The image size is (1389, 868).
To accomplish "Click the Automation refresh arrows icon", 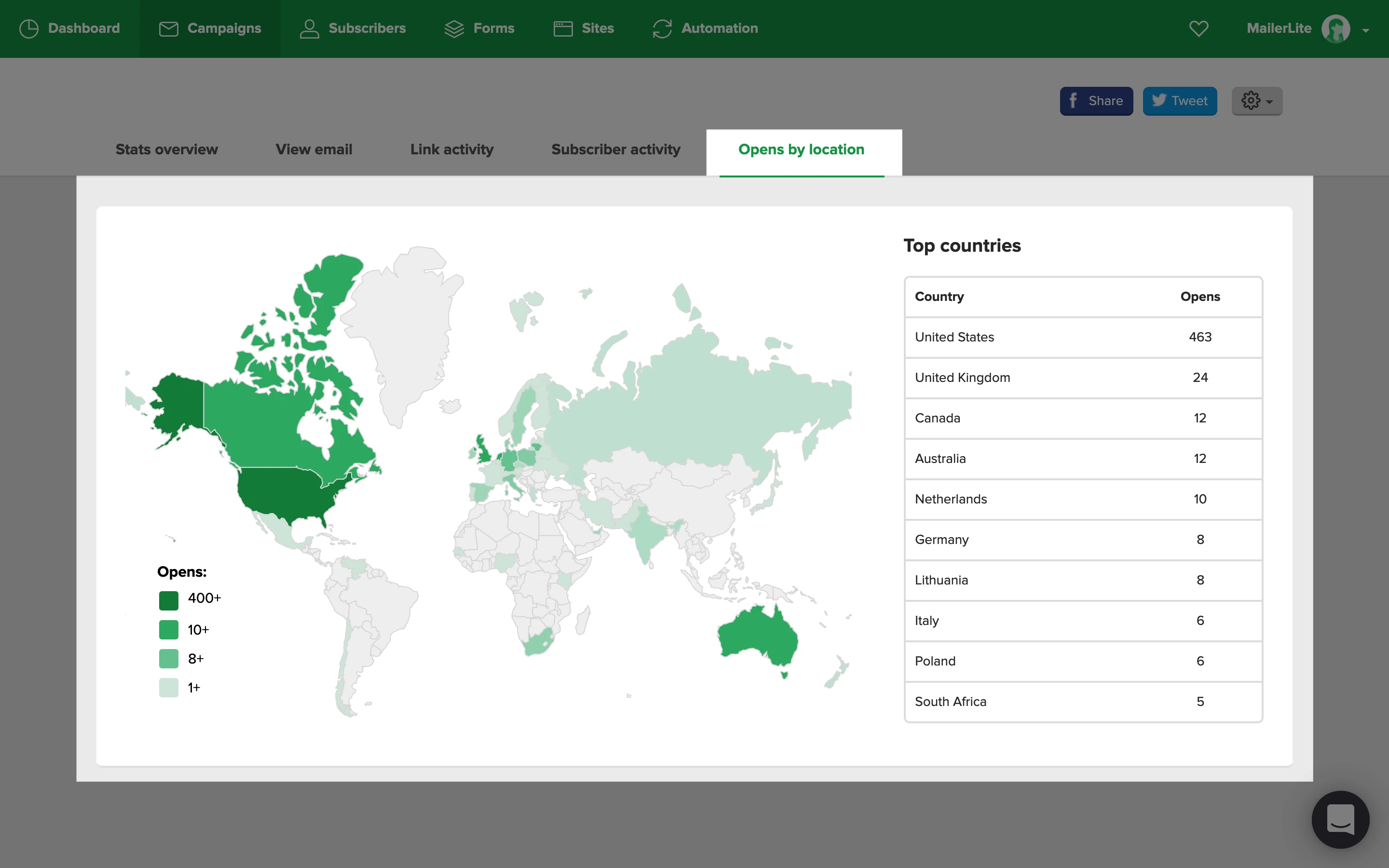I will pos(662,29).
